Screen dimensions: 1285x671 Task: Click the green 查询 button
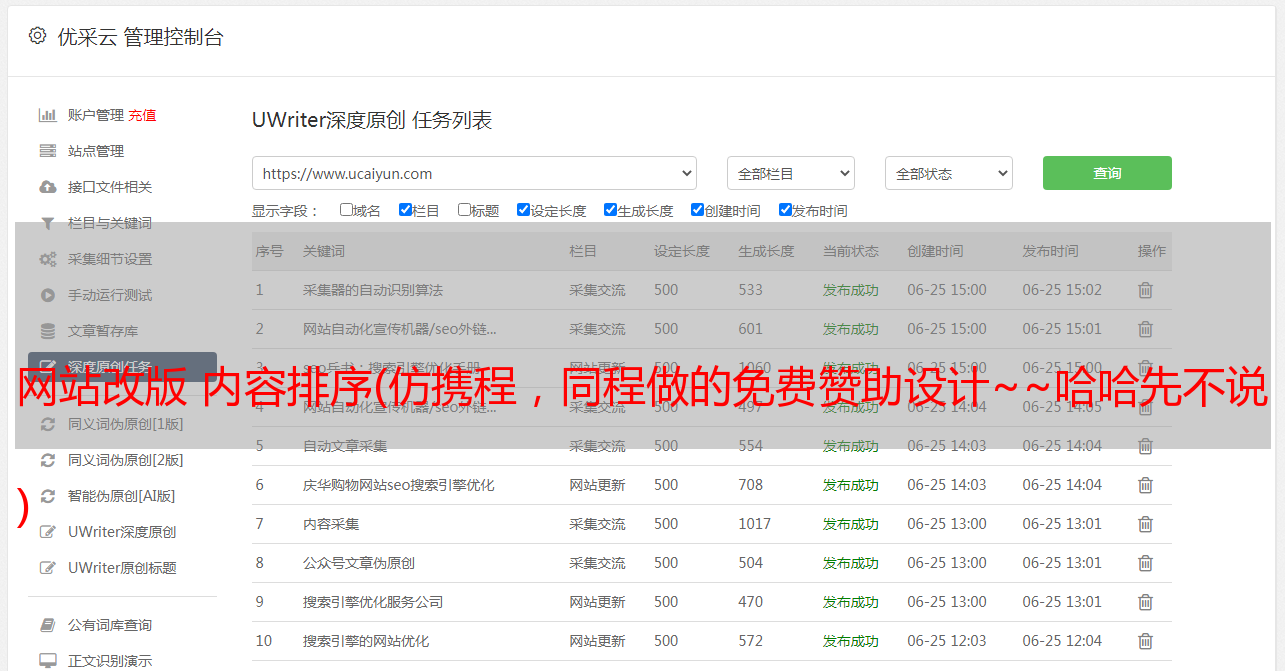tap(1107, 173)
